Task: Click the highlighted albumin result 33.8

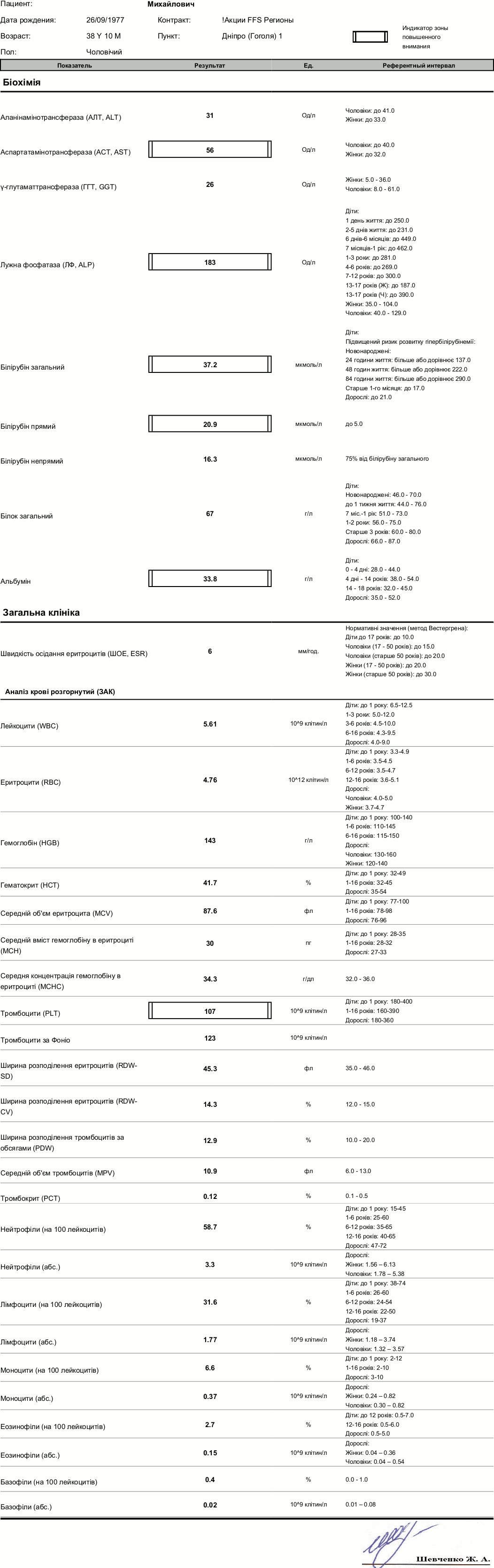Action: point(210,579)
